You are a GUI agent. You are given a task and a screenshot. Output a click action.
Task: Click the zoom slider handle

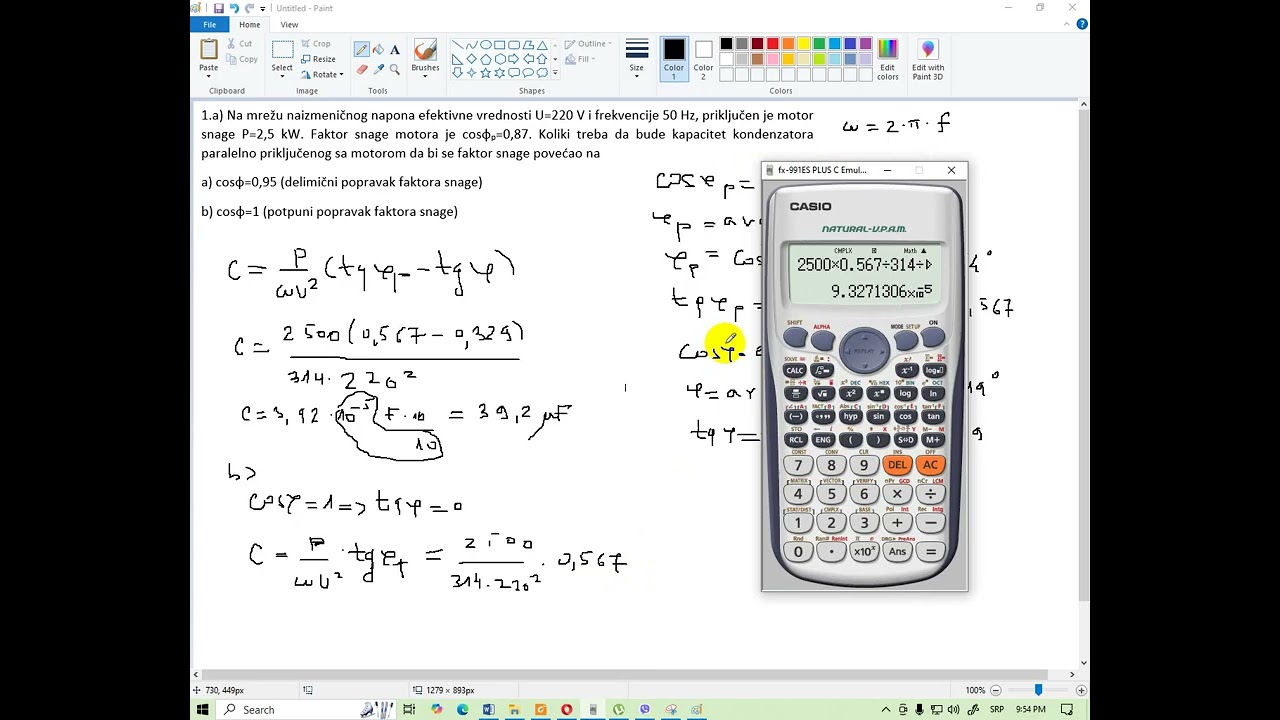[1038, 690]
